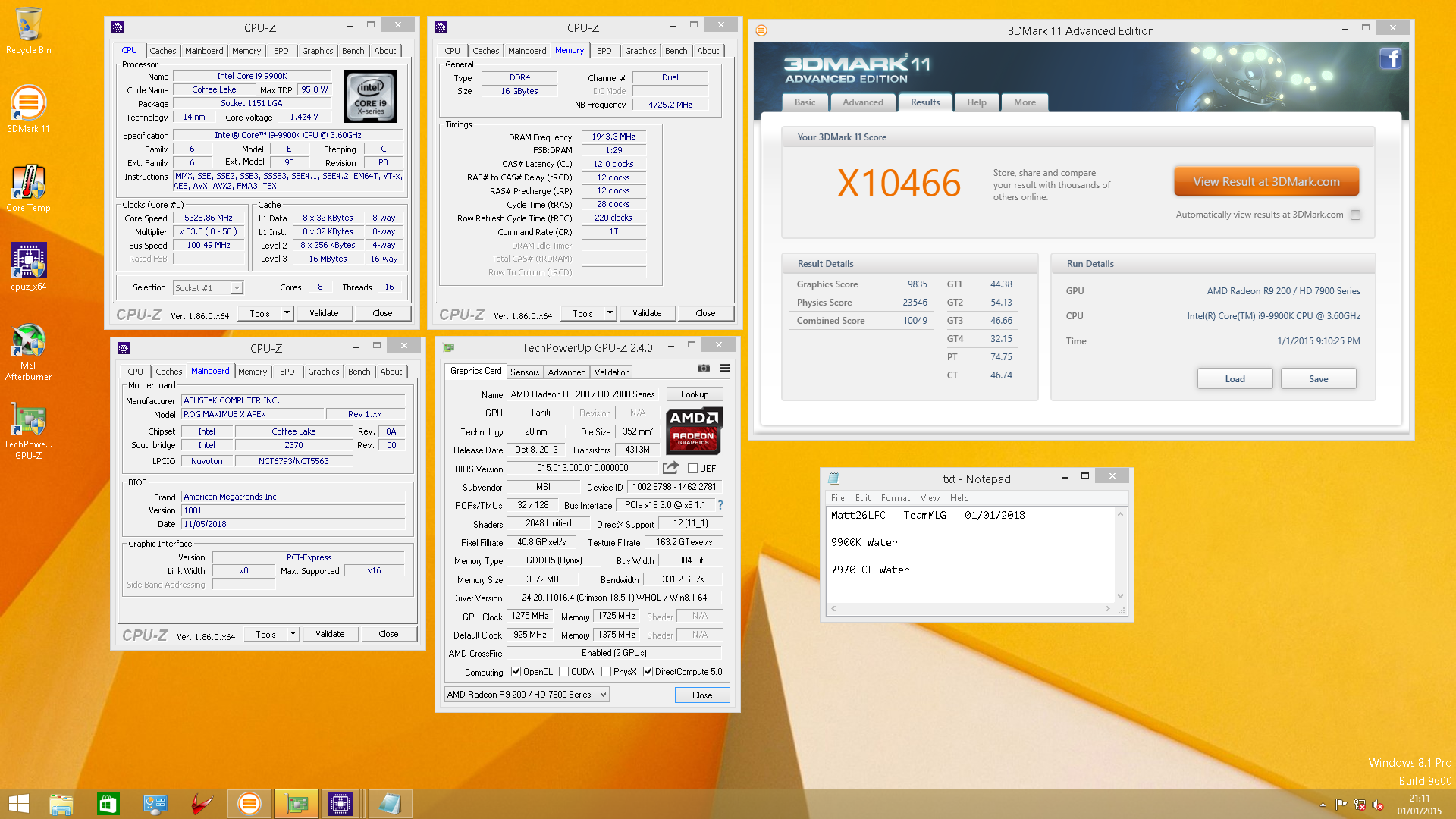Click the Facebook icon in 3DMark
The width and height of the screenshot is (1456, 819).
pyautogui.click(x=1390, y=58)
